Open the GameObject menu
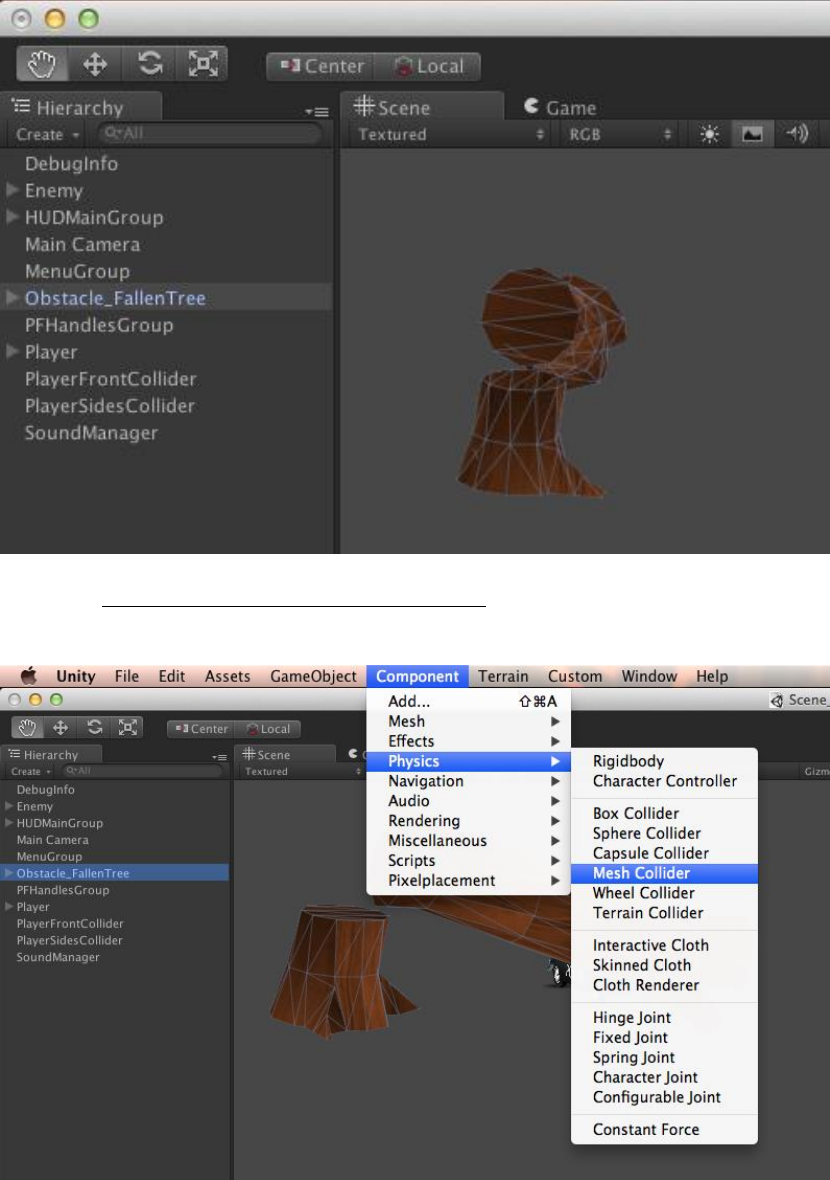The width and height of the screenshot is (830, 1180). click(x=313, y=676)
